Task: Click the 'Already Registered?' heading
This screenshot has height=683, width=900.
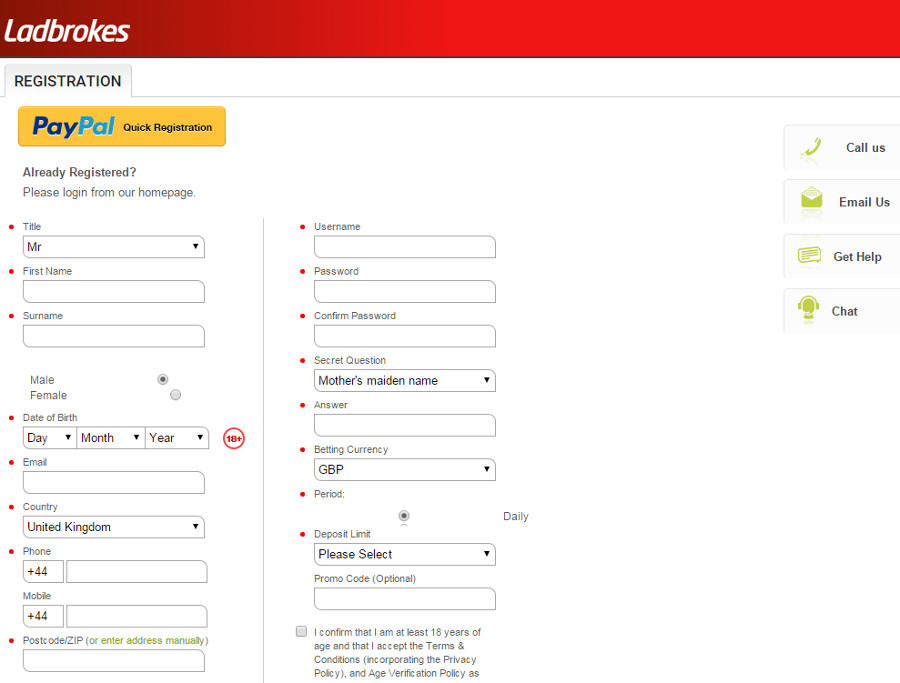Action: pyautogui.click(x=79, y=172)
